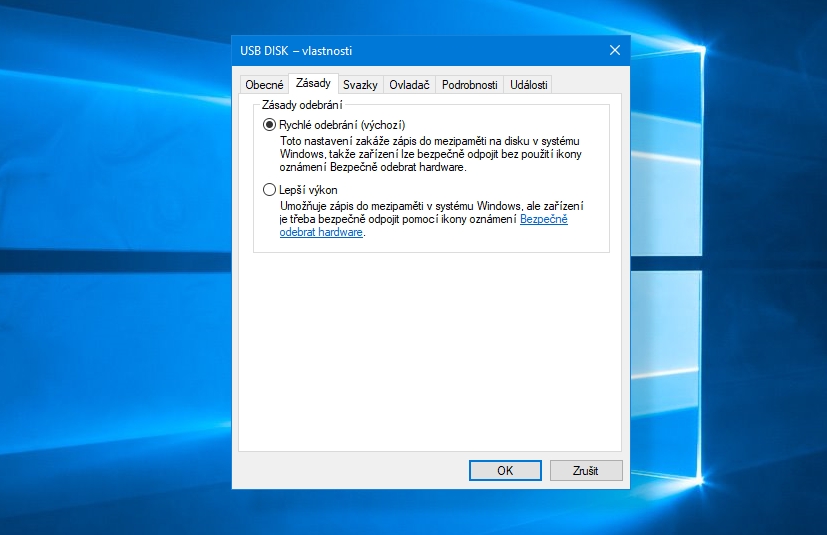Image resolution: width=827 pixels, height=535 pixels.
Task: Click the Zásady odebrání group box heading
Action: click(301, 104)
